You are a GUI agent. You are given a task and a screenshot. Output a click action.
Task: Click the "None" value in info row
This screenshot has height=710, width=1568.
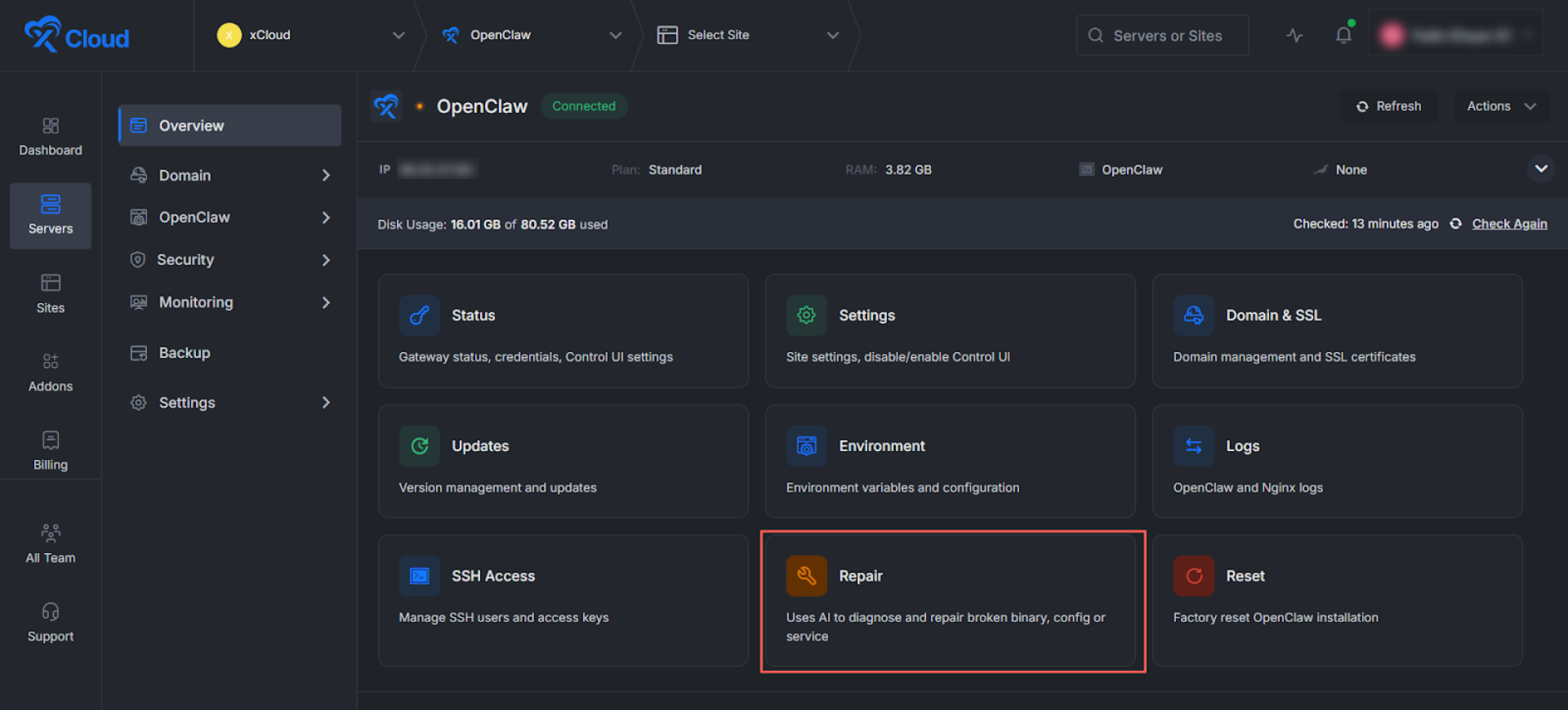point(1352,170)
